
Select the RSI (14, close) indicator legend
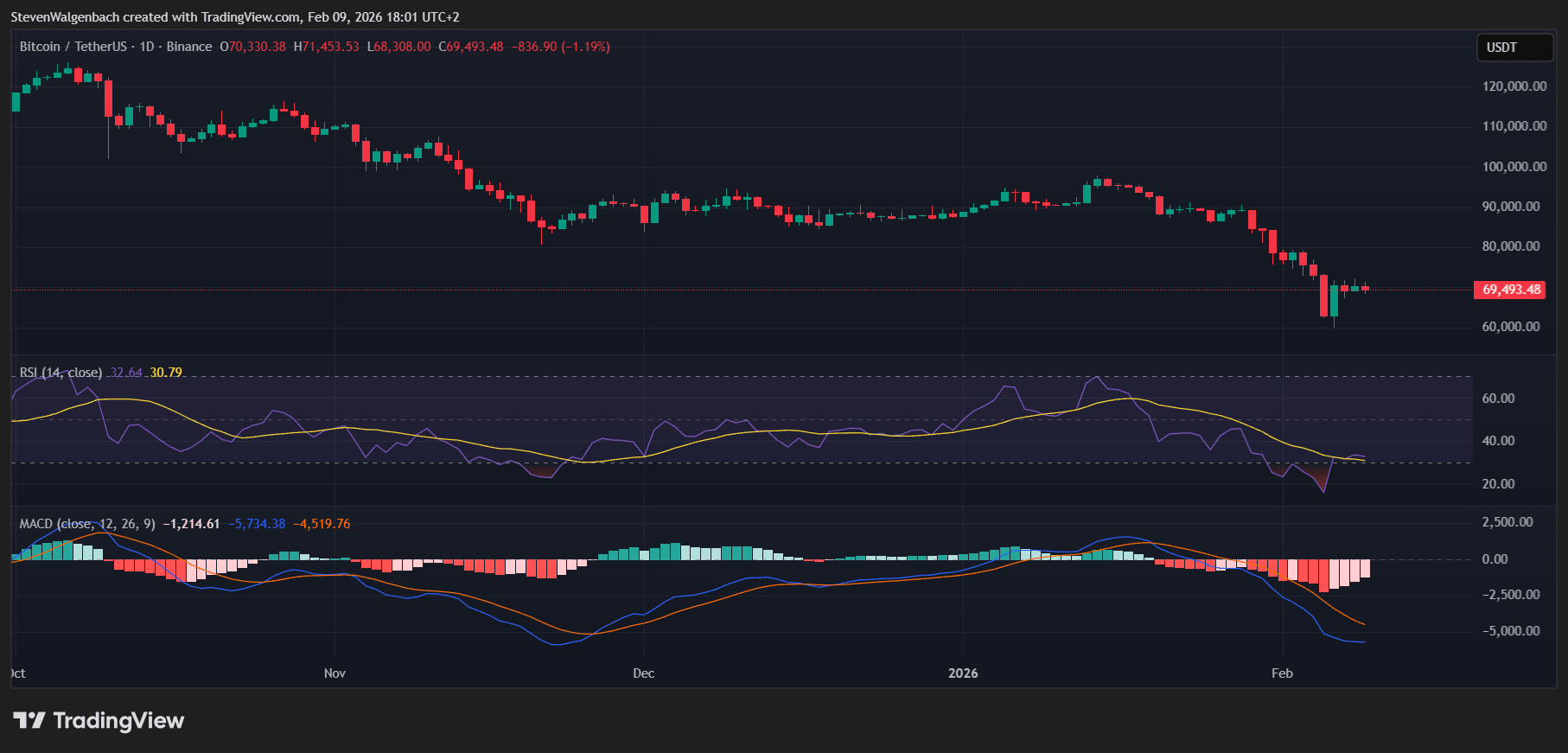click(x=61, y=373)
